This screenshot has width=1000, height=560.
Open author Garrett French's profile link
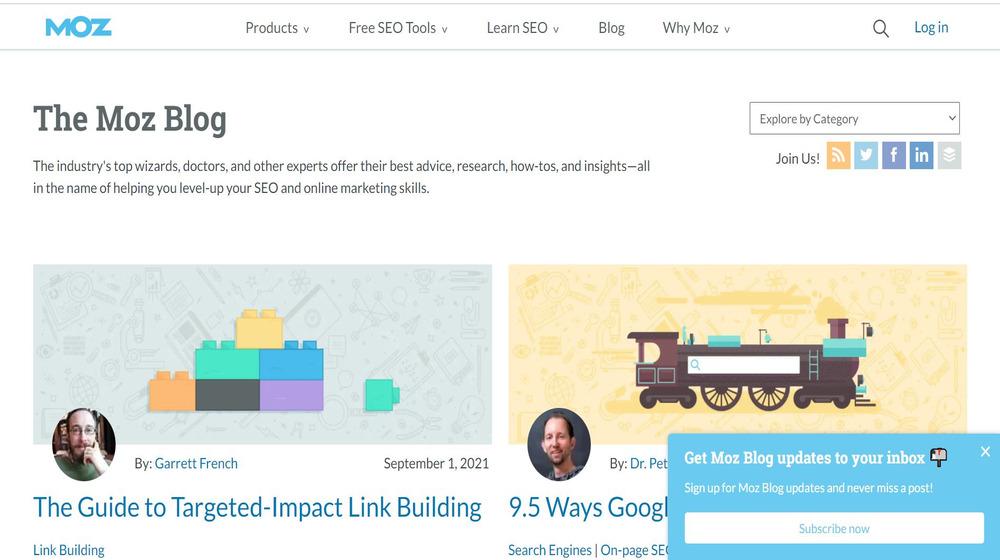[x=196, y=463]
